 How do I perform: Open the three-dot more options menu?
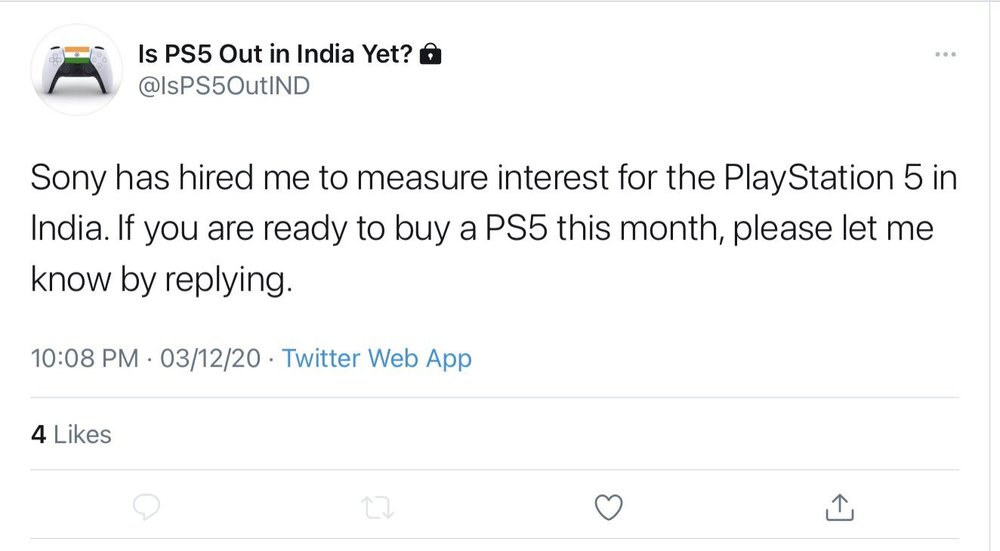pyautogui.click(x=944, y=55)
